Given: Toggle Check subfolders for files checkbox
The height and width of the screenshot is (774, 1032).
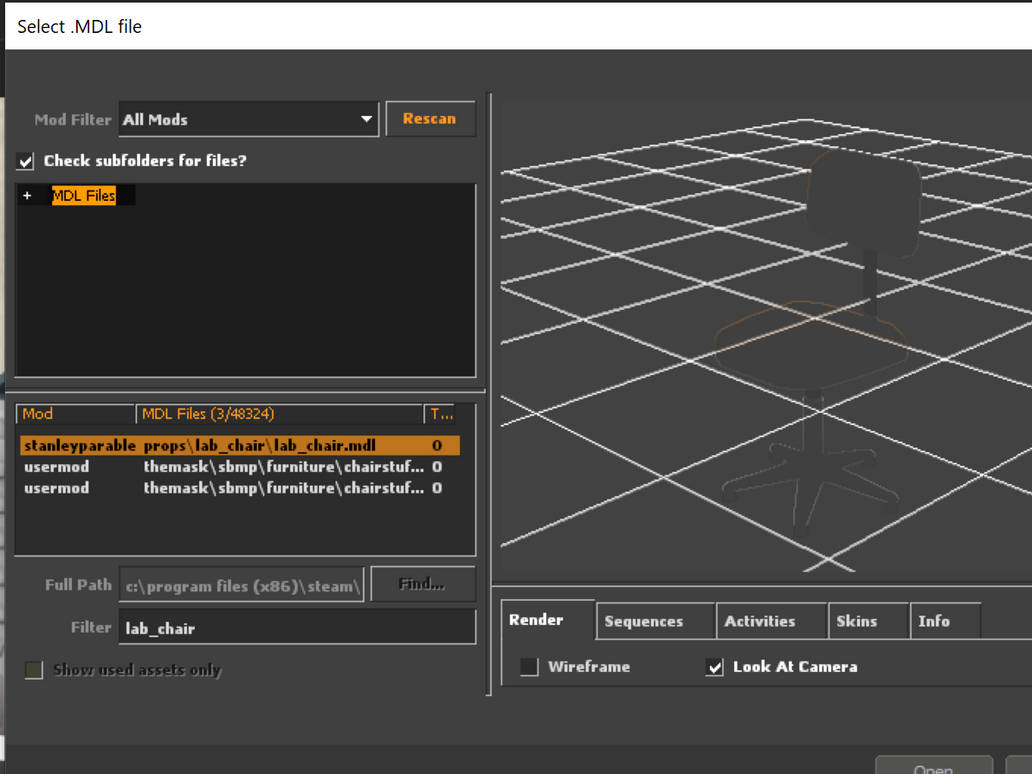Looking at the screenshot, I should 26,161.
